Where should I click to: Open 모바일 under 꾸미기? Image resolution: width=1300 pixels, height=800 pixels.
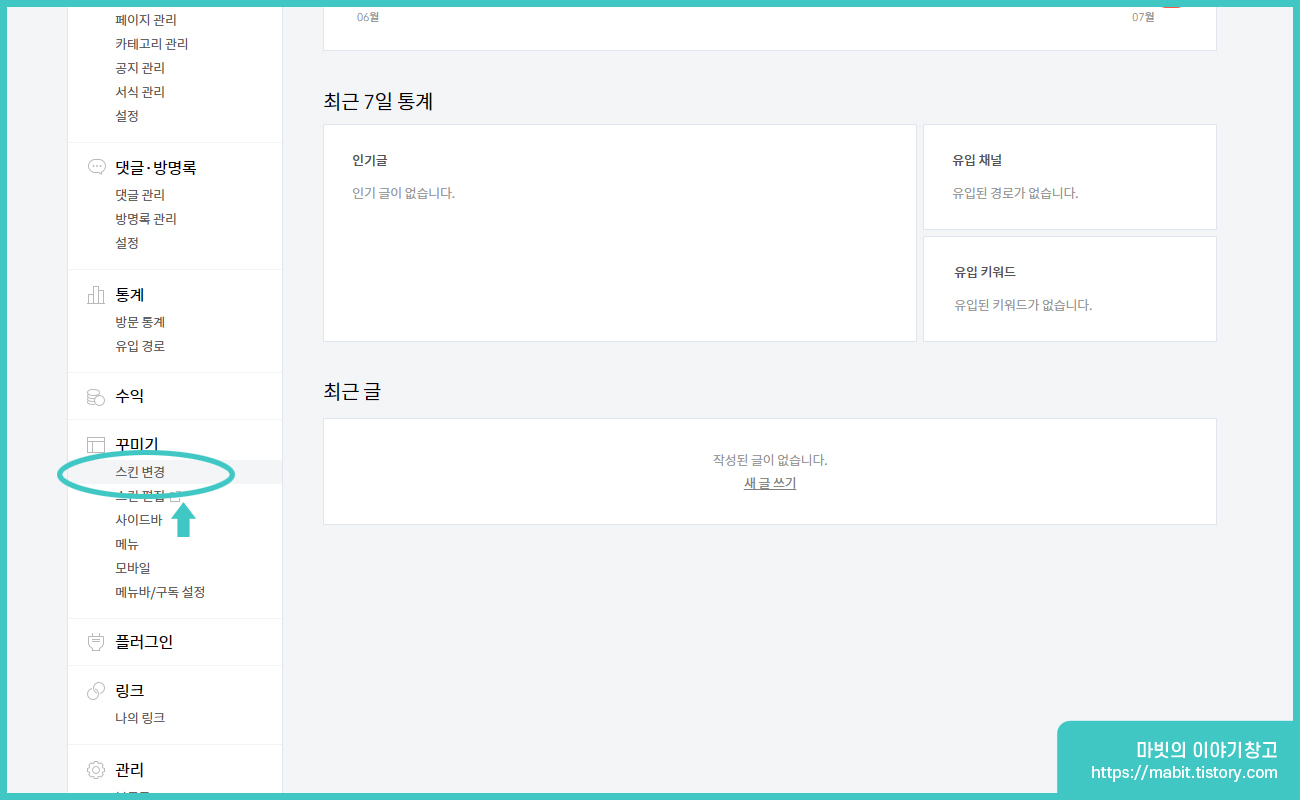(133, 568)
